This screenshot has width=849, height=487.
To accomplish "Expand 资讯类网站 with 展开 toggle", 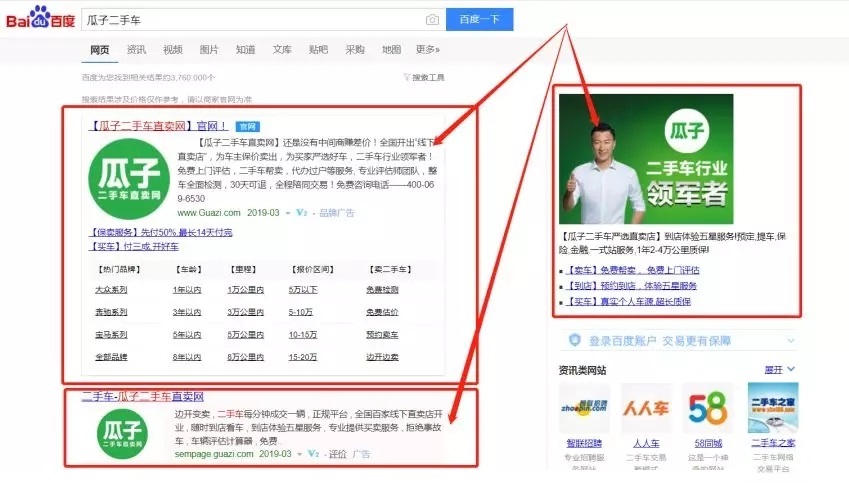I will 780,370.
